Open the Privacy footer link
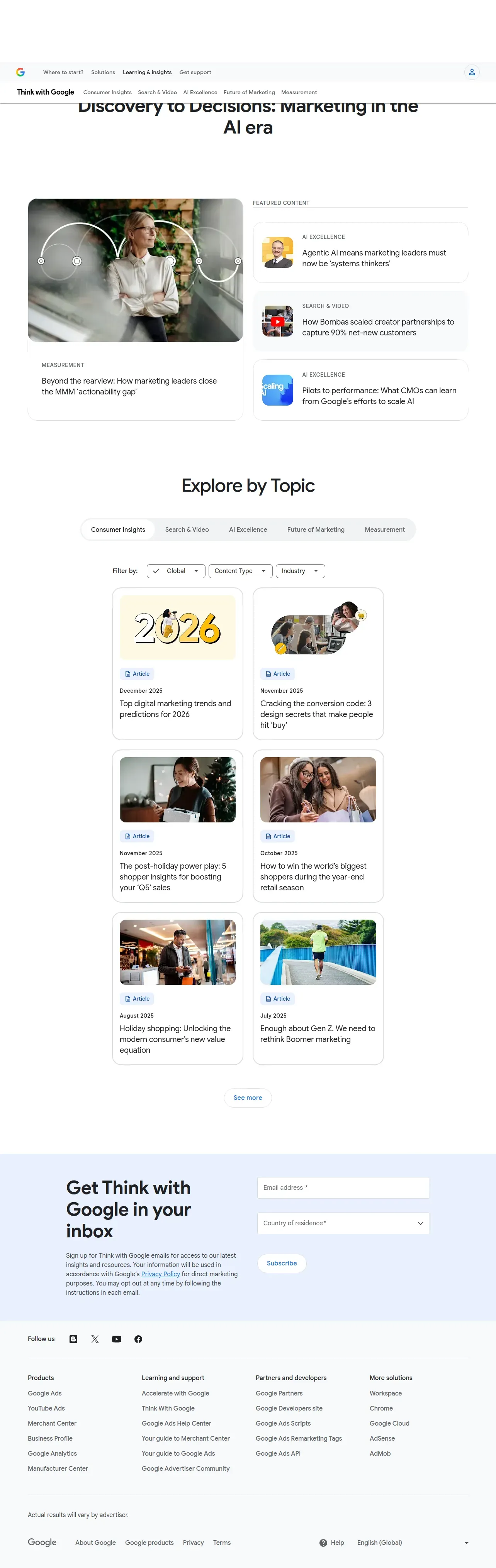This screenshot has width=496, height=1568. coord(193,1543)
